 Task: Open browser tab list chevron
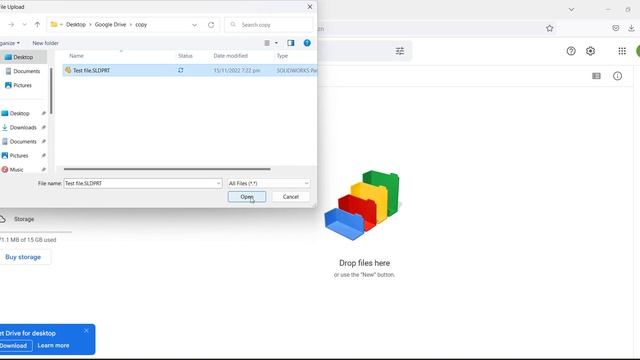571,9
